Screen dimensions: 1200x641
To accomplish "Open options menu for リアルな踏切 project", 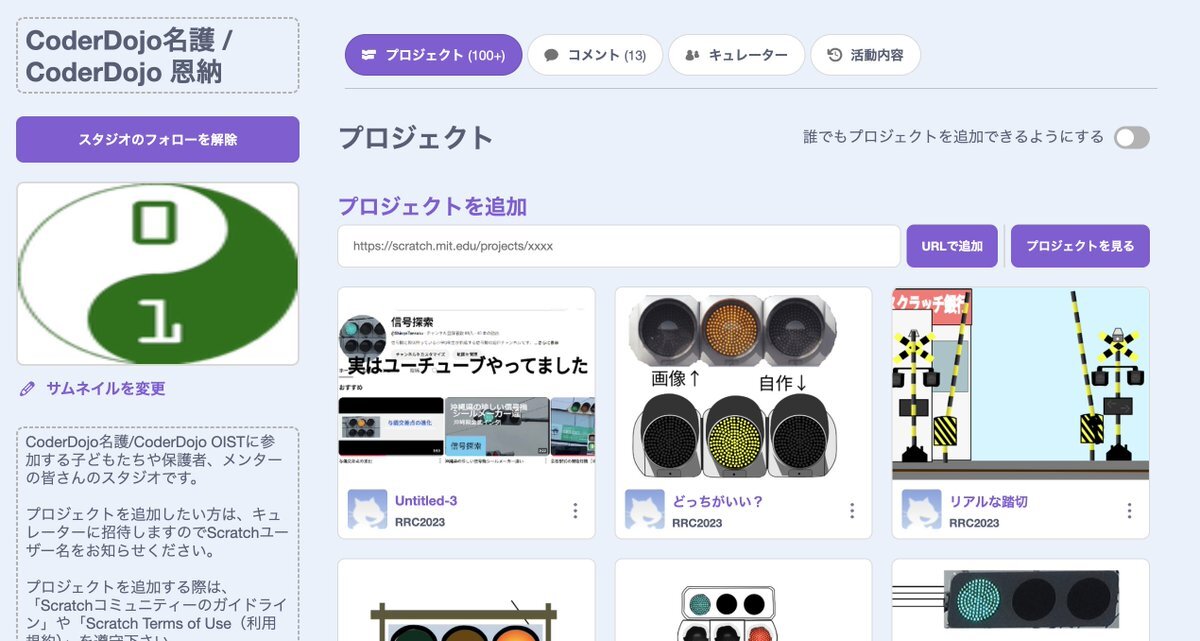I will [1129, 511].
